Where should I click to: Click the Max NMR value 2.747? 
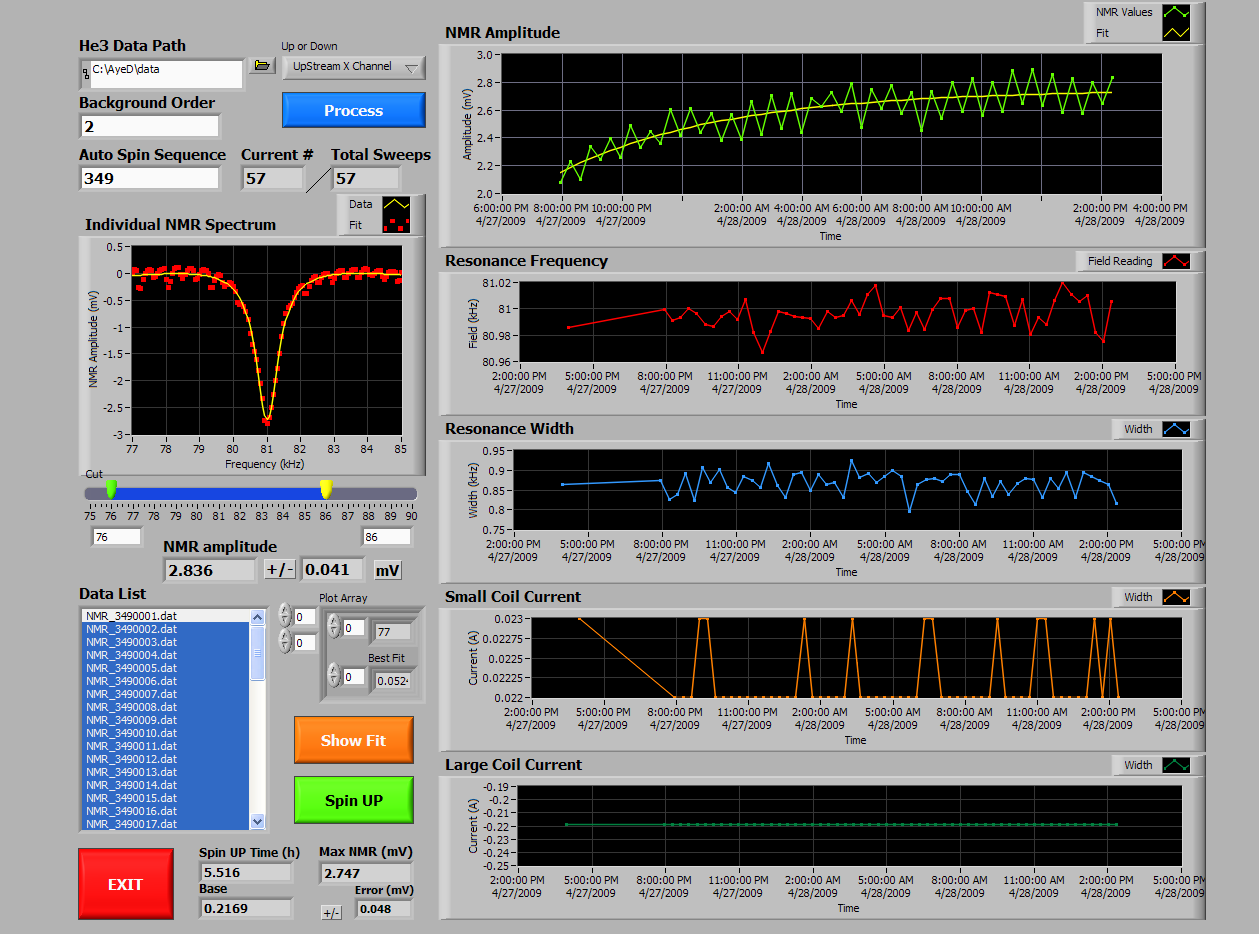click(x=366, y=873)
